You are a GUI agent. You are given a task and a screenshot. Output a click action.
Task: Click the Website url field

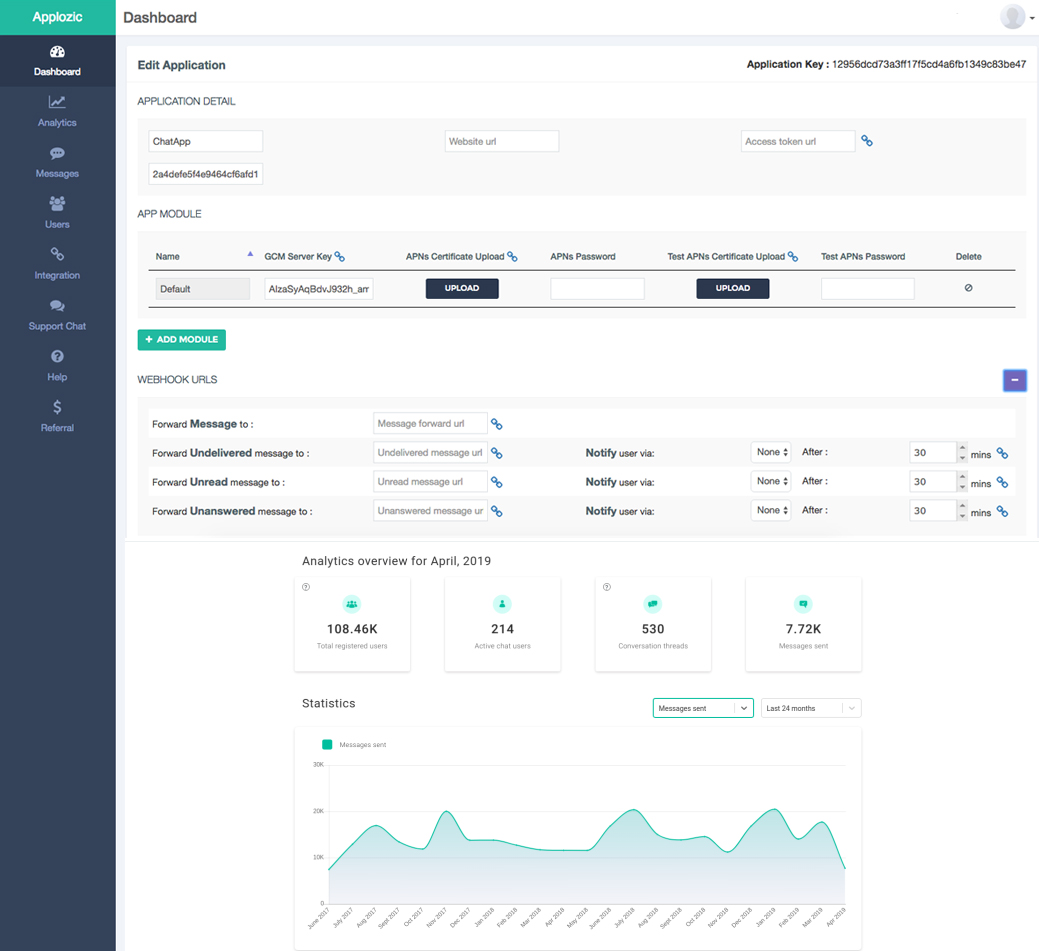tap(502, 141)
